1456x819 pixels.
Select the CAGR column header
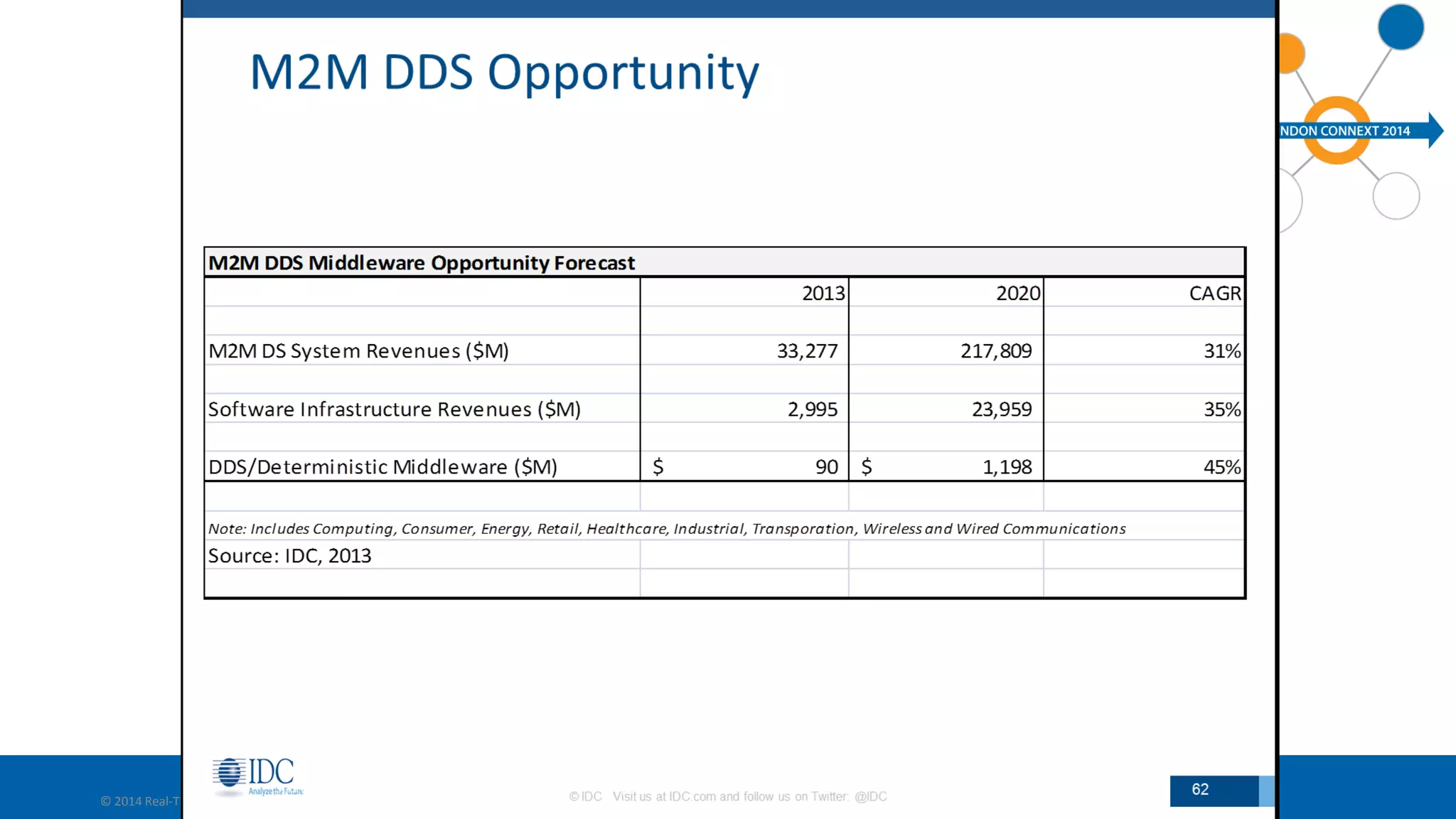1214,293
